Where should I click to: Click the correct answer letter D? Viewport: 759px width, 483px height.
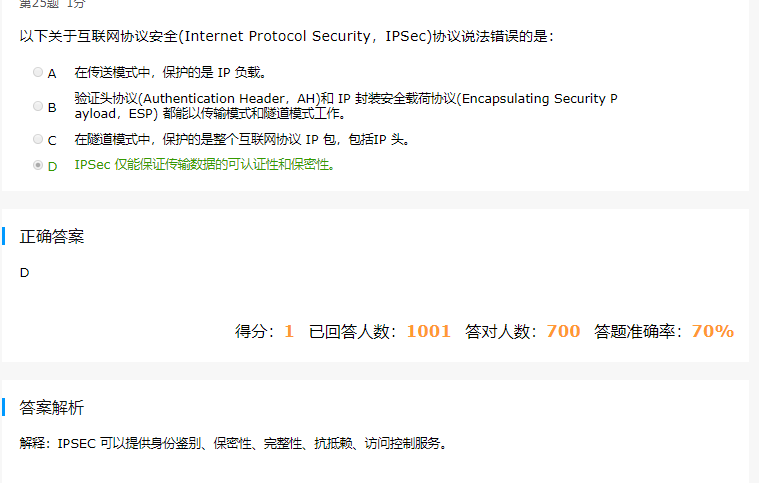pos(24,273)
